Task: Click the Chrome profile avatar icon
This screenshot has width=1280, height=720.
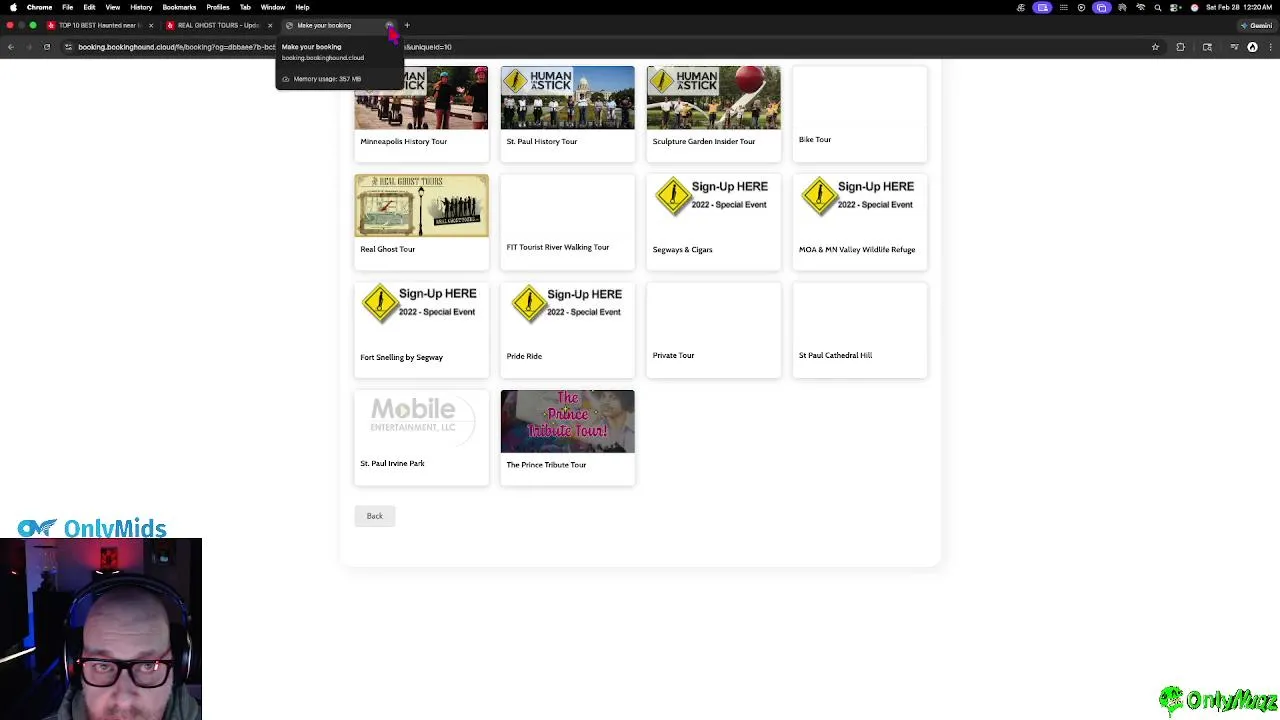Action: coord(1252,47)
